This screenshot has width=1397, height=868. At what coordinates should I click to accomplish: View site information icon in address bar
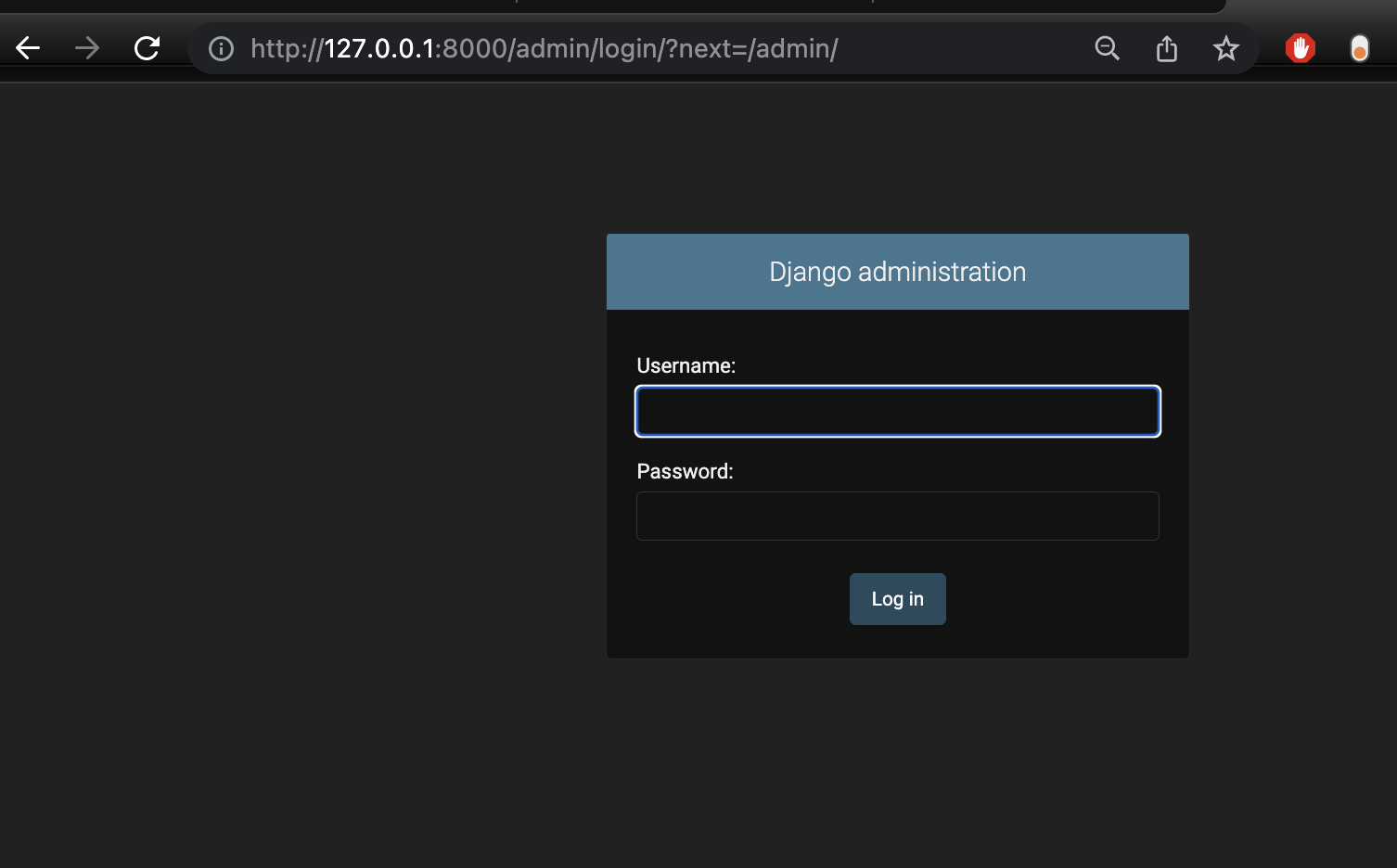(x=221, y=48)
